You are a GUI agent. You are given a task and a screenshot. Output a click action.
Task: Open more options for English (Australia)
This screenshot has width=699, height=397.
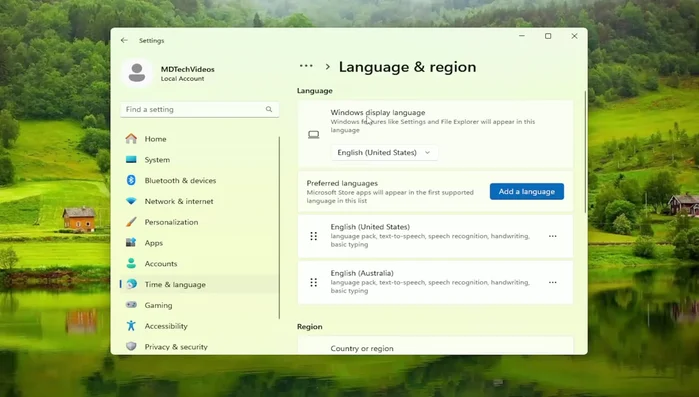(552, 282)
